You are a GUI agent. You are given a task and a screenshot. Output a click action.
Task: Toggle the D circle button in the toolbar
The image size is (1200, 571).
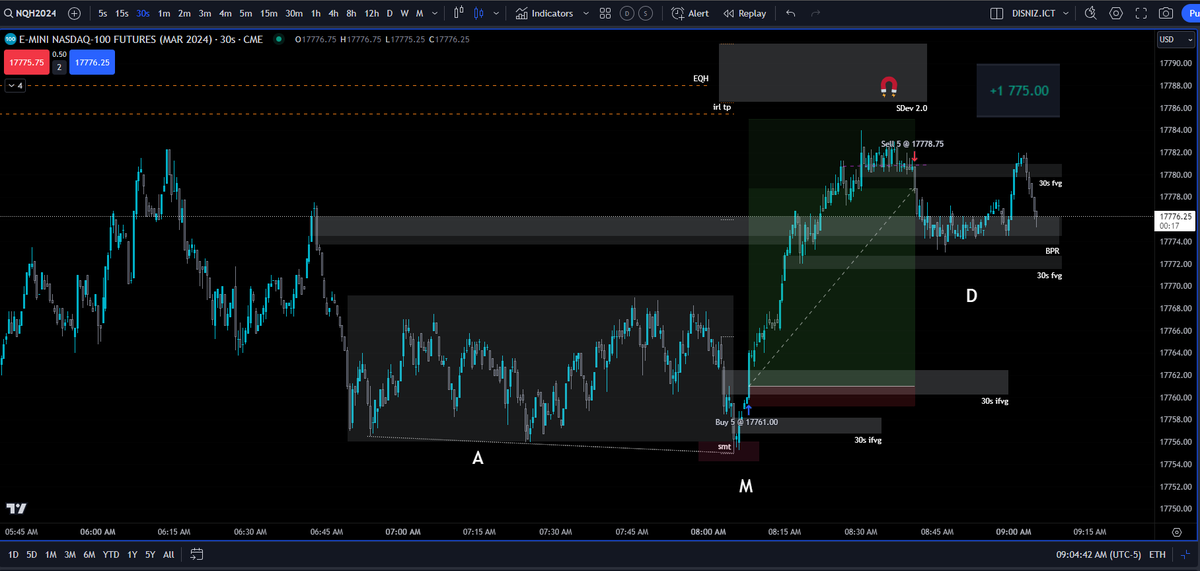point(627,13)
